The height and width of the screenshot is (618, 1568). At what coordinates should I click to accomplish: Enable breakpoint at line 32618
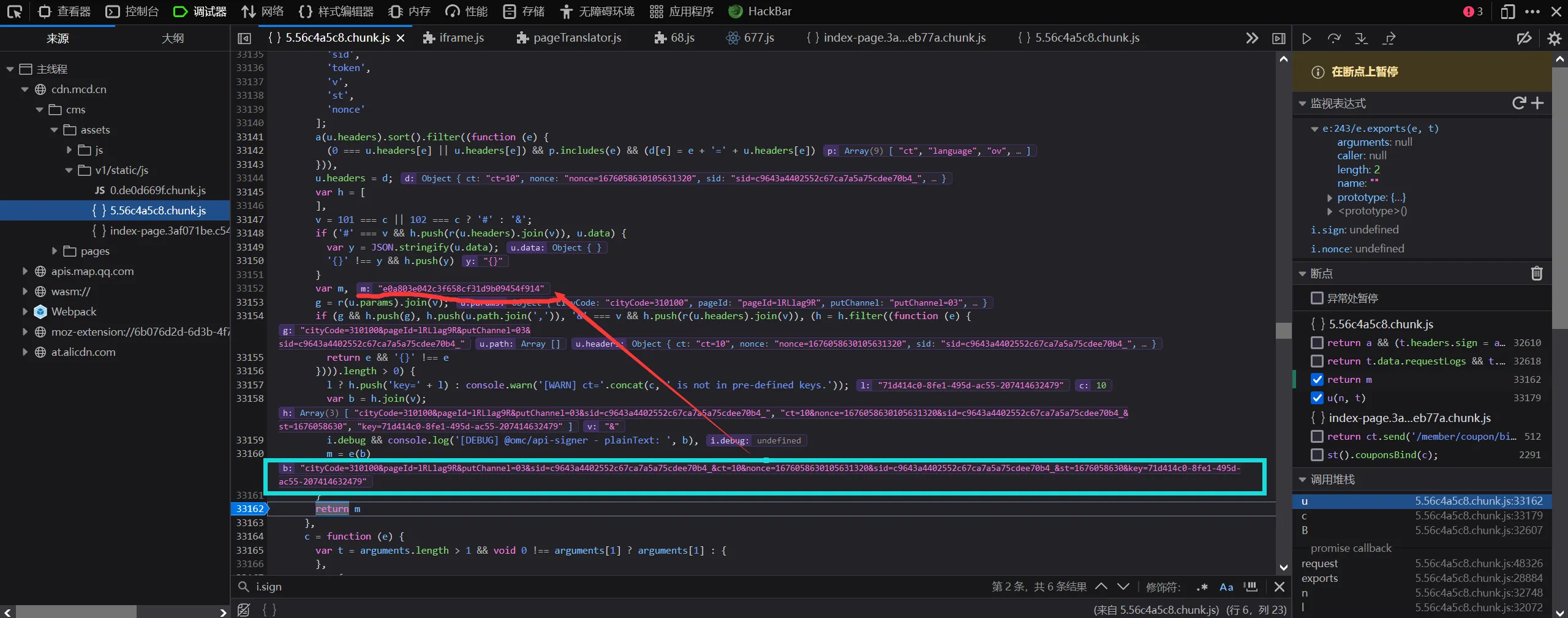[1317, 361]
